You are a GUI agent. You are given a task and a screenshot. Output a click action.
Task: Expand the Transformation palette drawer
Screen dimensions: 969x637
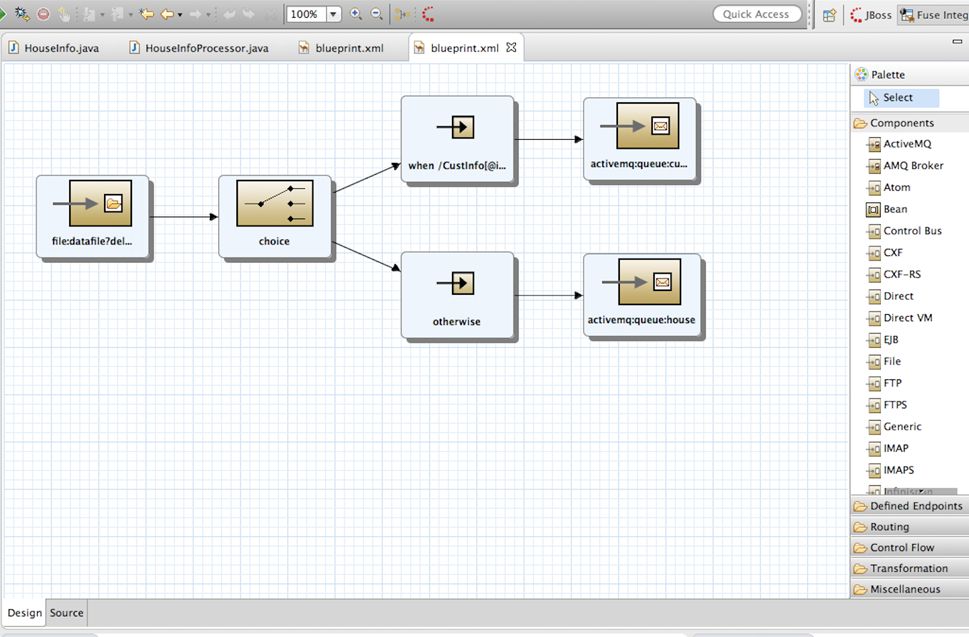click(x=908, y=569)
